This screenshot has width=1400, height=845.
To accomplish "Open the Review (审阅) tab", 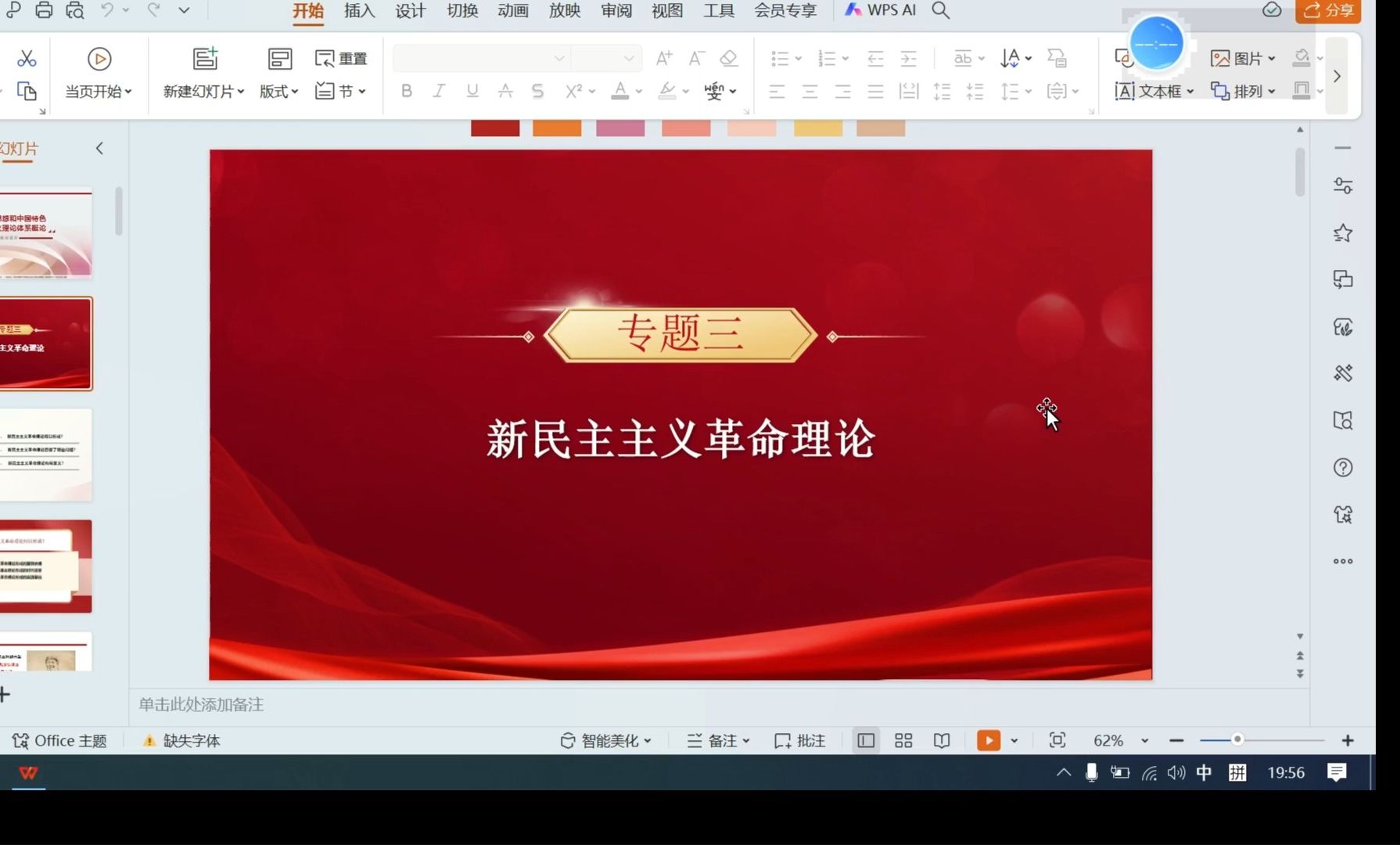I will [x=616, y=11].
